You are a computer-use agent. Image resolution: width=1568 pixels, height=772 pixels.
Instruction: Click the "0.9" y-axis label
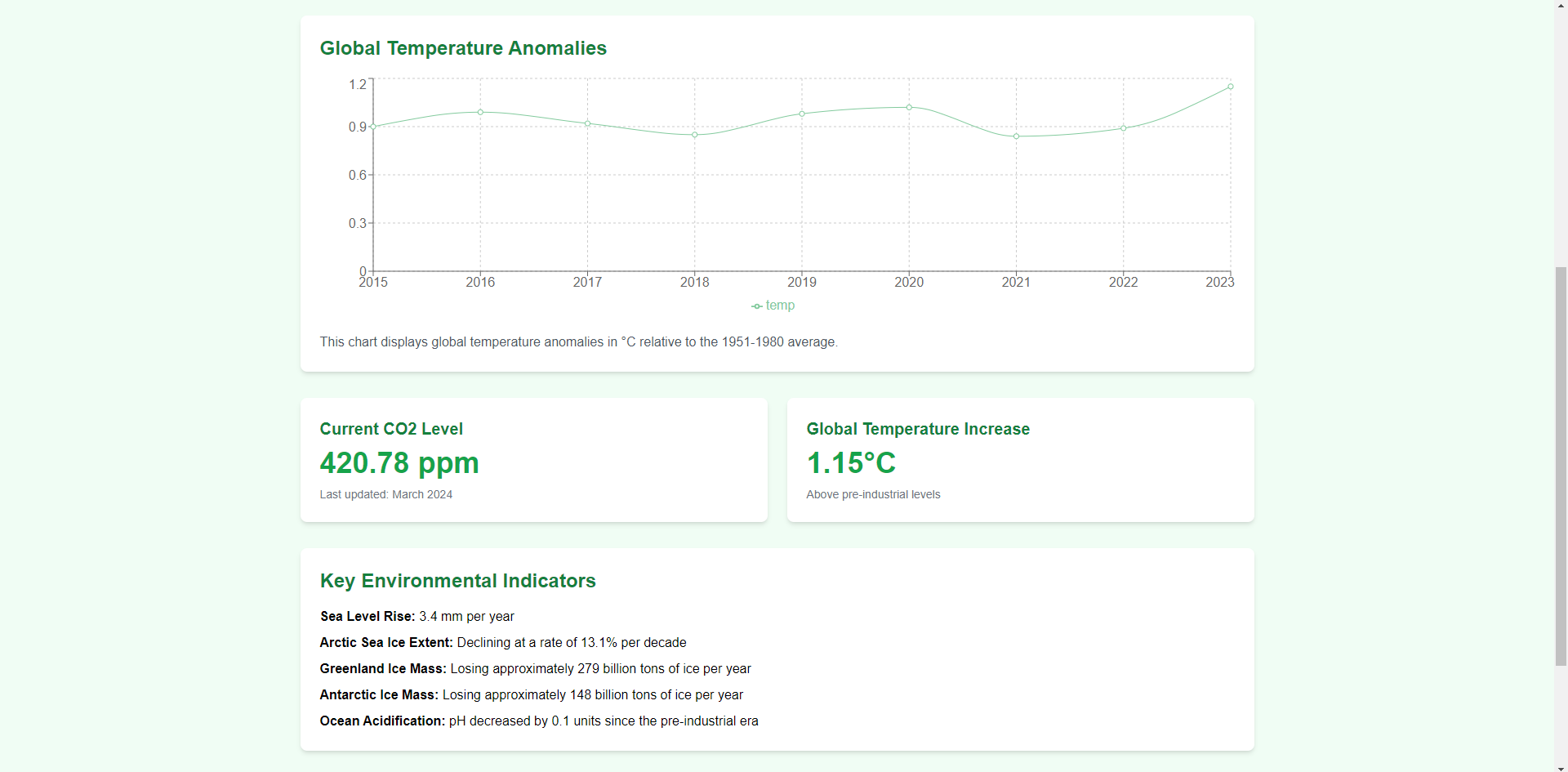(x=358, y=127)
